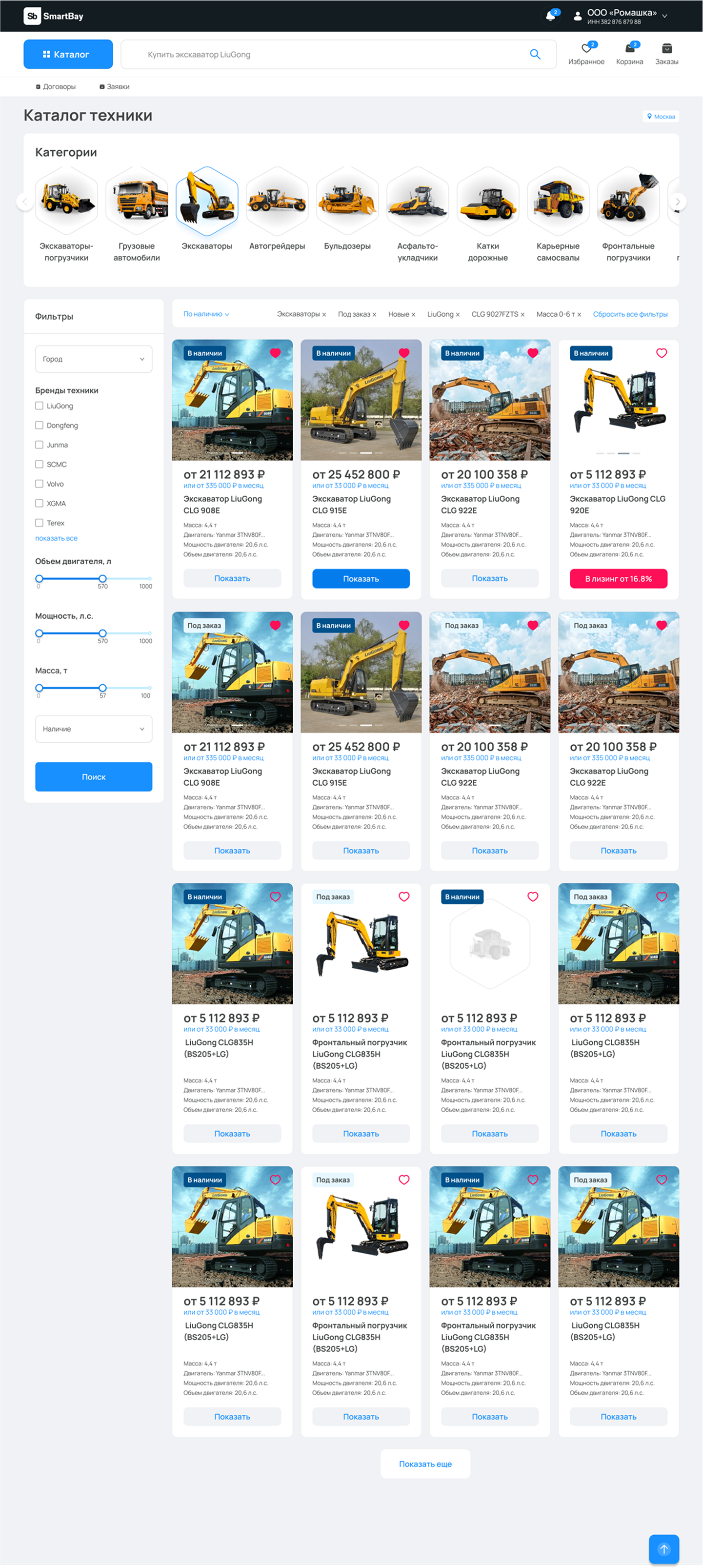Check the Terex brand checkbox
Screen dimensions: 703x1568
(x=39, y=523)
